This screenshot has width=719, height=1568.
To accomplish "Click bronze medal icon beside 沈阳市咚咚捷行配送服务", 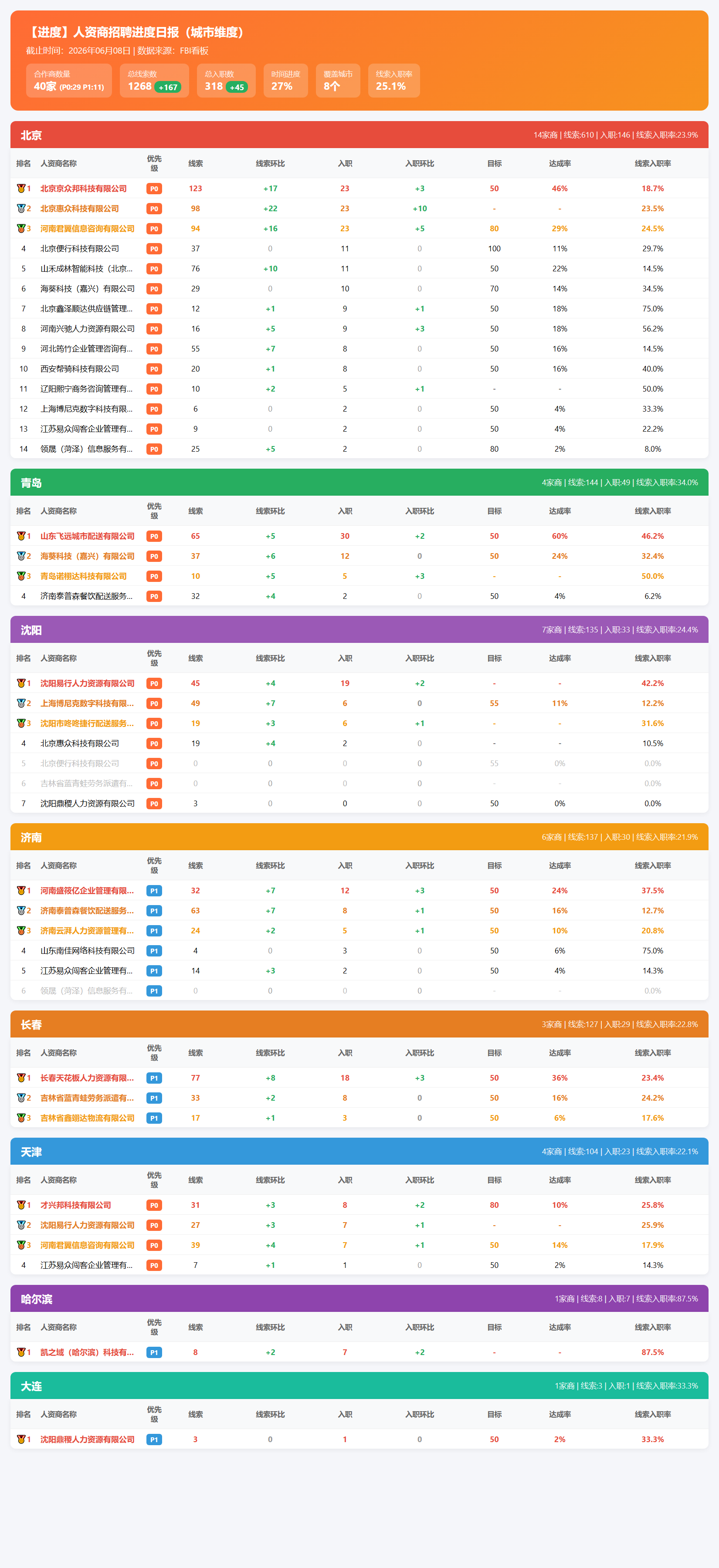I will pyautogui.click(x=21, y=724).
